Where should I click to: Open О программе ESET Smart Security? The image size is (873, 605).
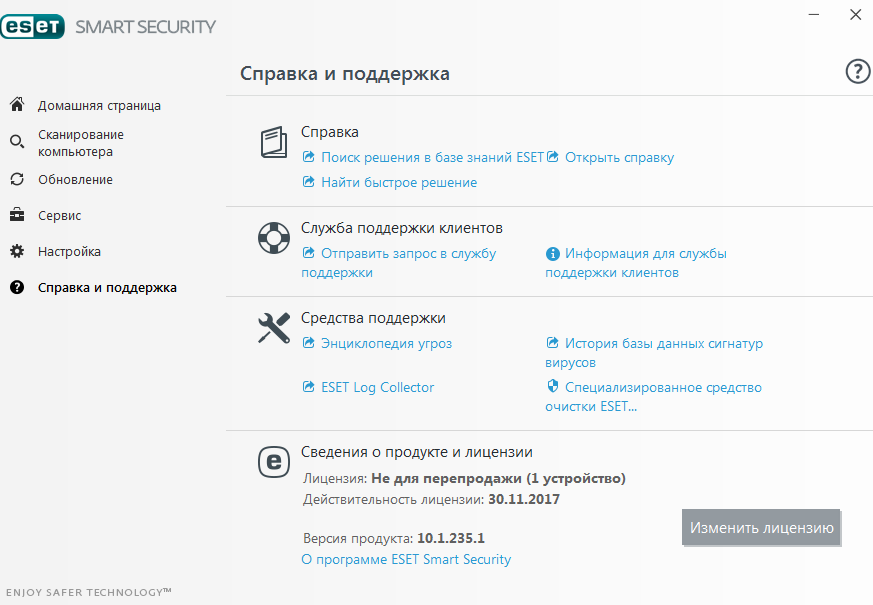click(x=406, y=559)
